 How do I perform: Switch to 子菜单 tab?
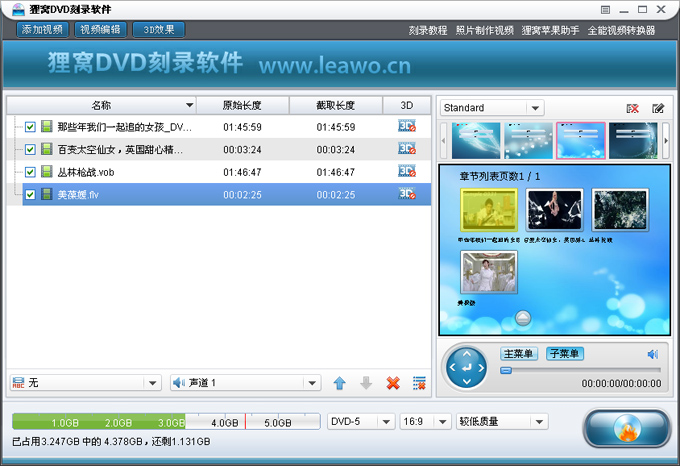coord(565,354)
